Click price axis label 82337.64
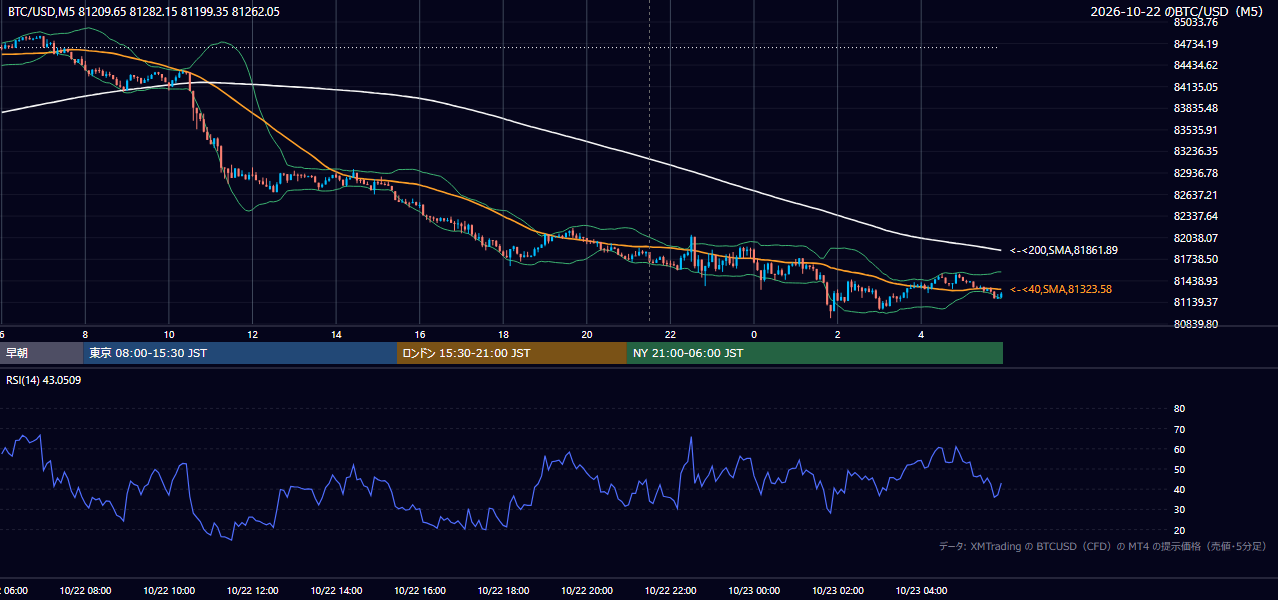The height and width of the screenshot is (600, 1278). click(1195, 216)
